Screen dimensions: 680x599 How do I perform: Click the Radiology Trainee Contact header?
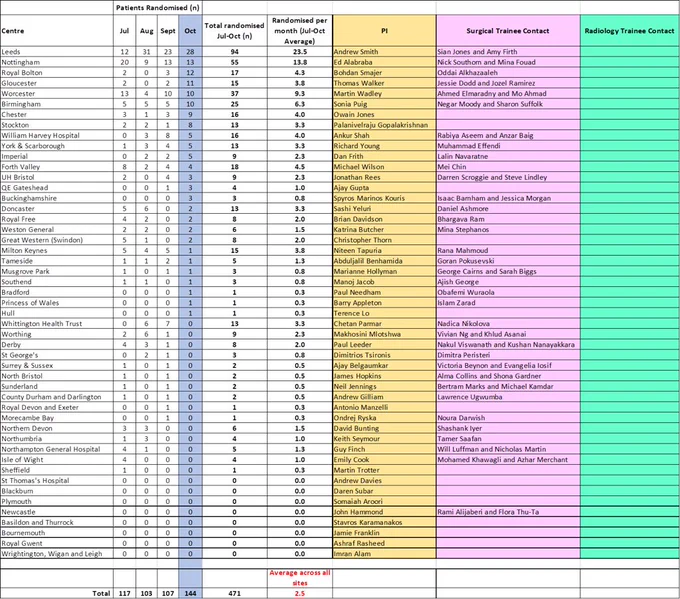[629, 31]
